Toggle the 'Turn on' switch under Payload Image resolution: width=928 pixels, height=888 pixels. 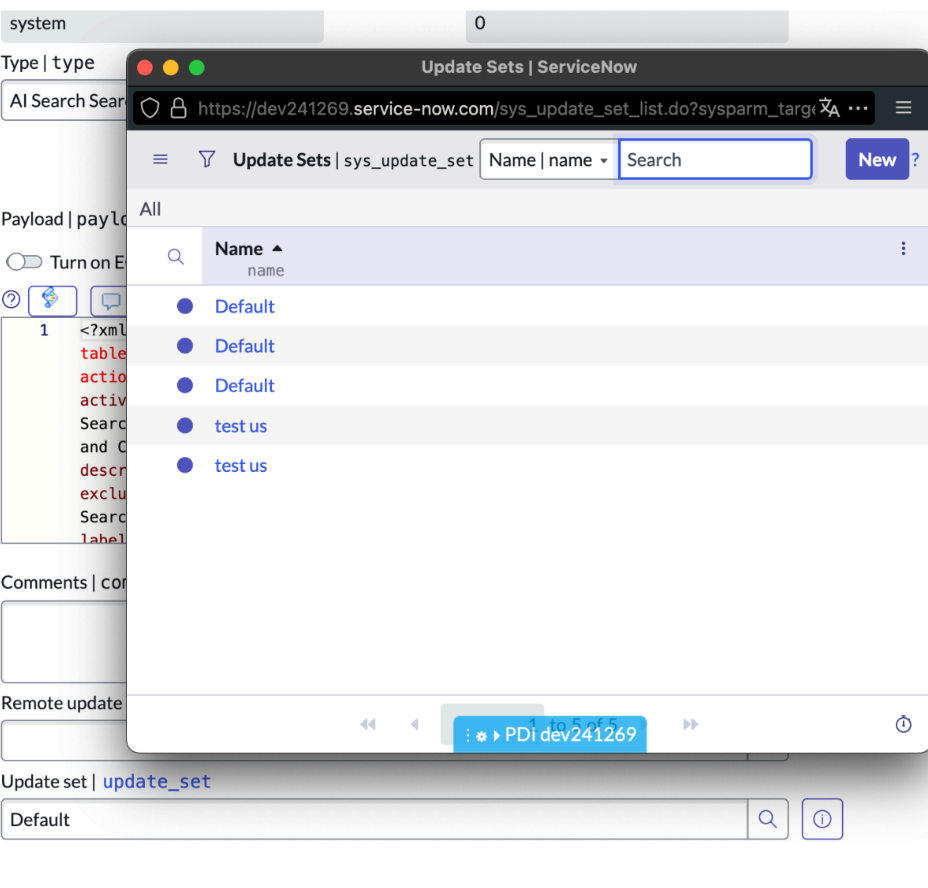[24, 262]
